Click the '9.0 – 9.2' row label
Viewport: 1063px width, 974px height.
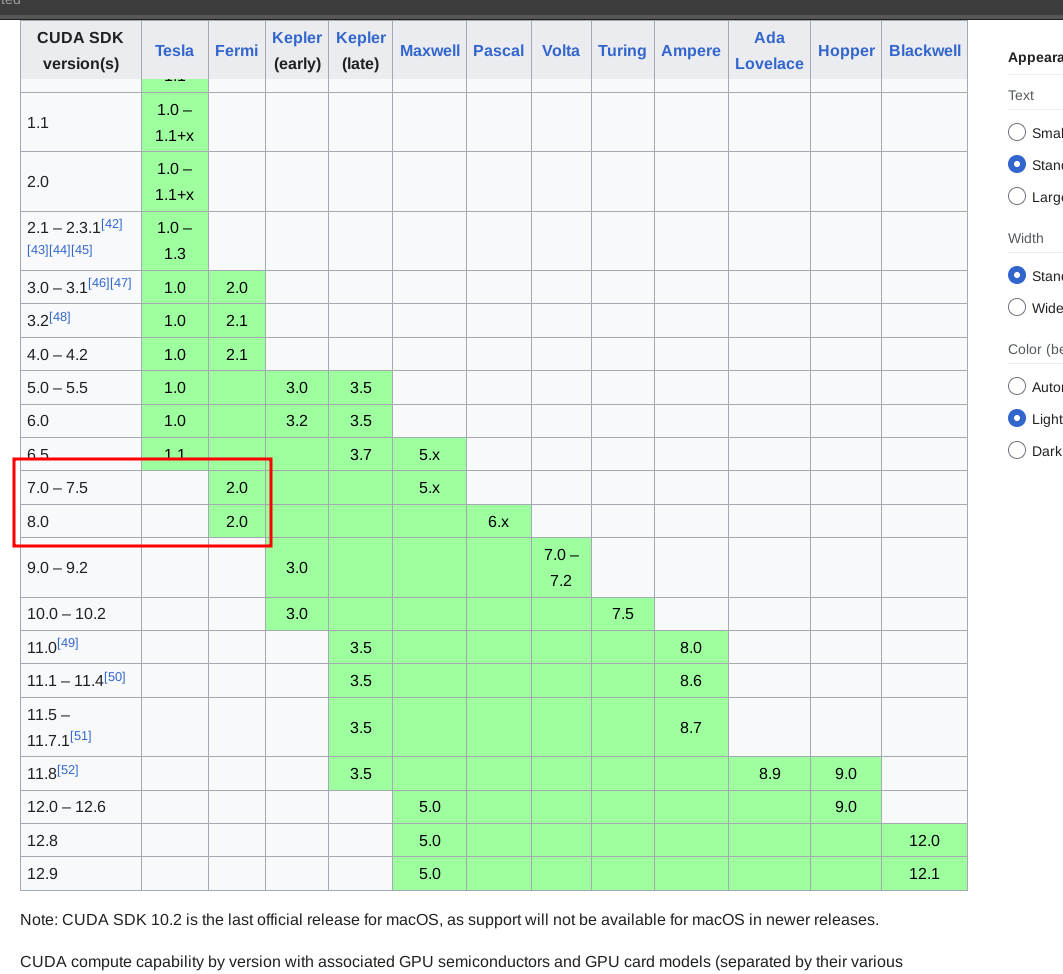click(58, 567)
